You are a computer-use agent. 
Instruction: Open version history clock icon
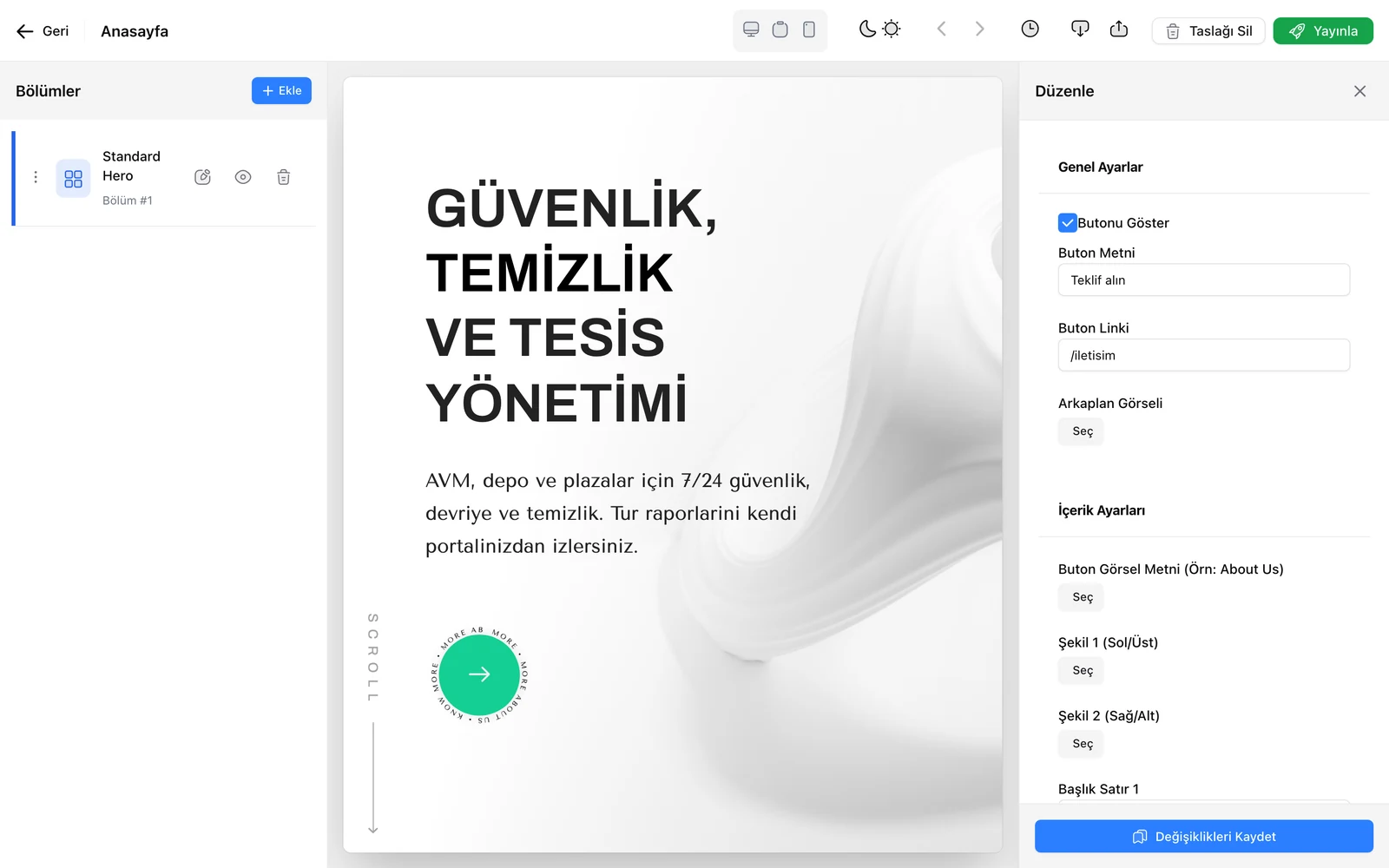click(x=1030, y=30)
